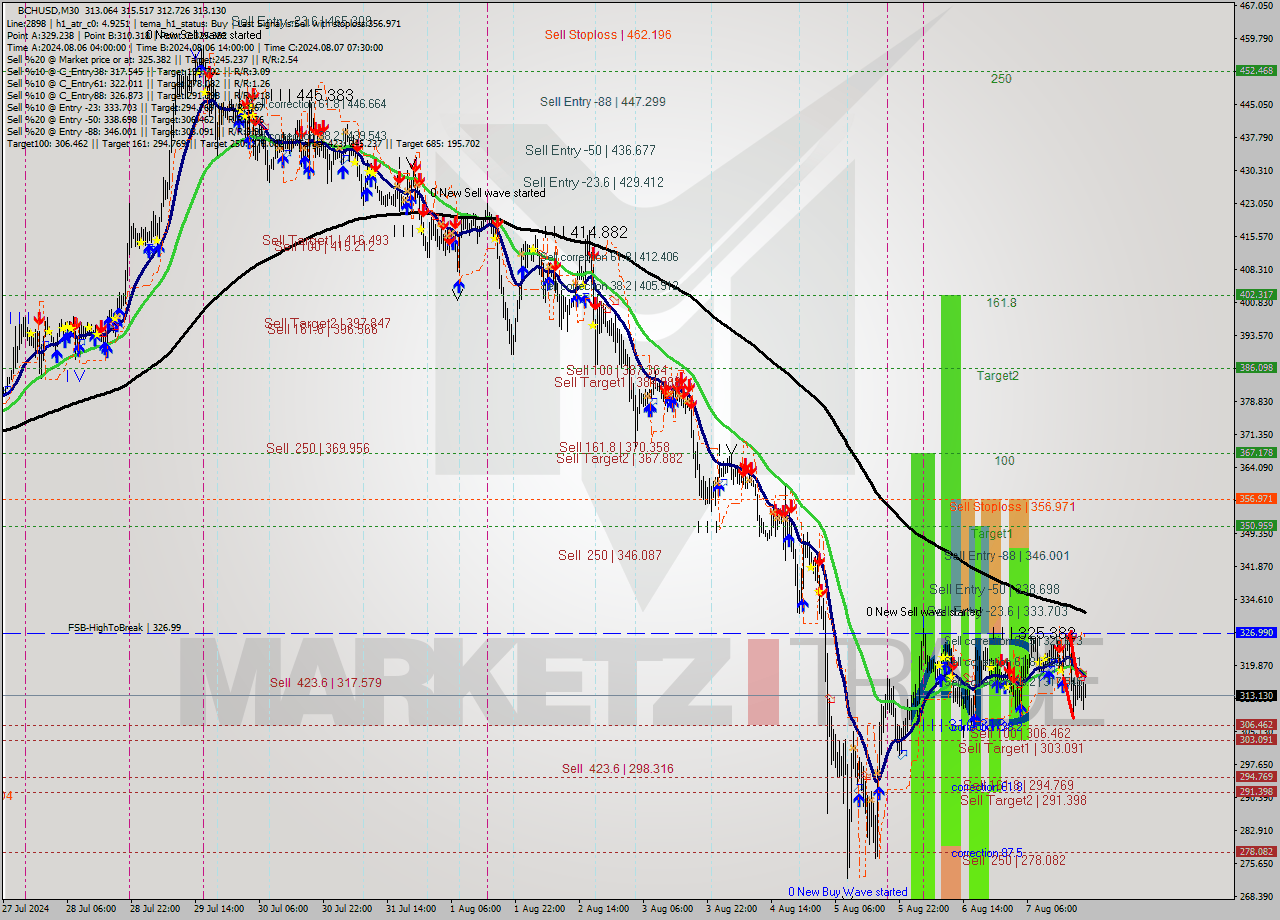The image size is (1280, 920).
Task: Select the 367.178 green price tag
Action: point(1256,453)
